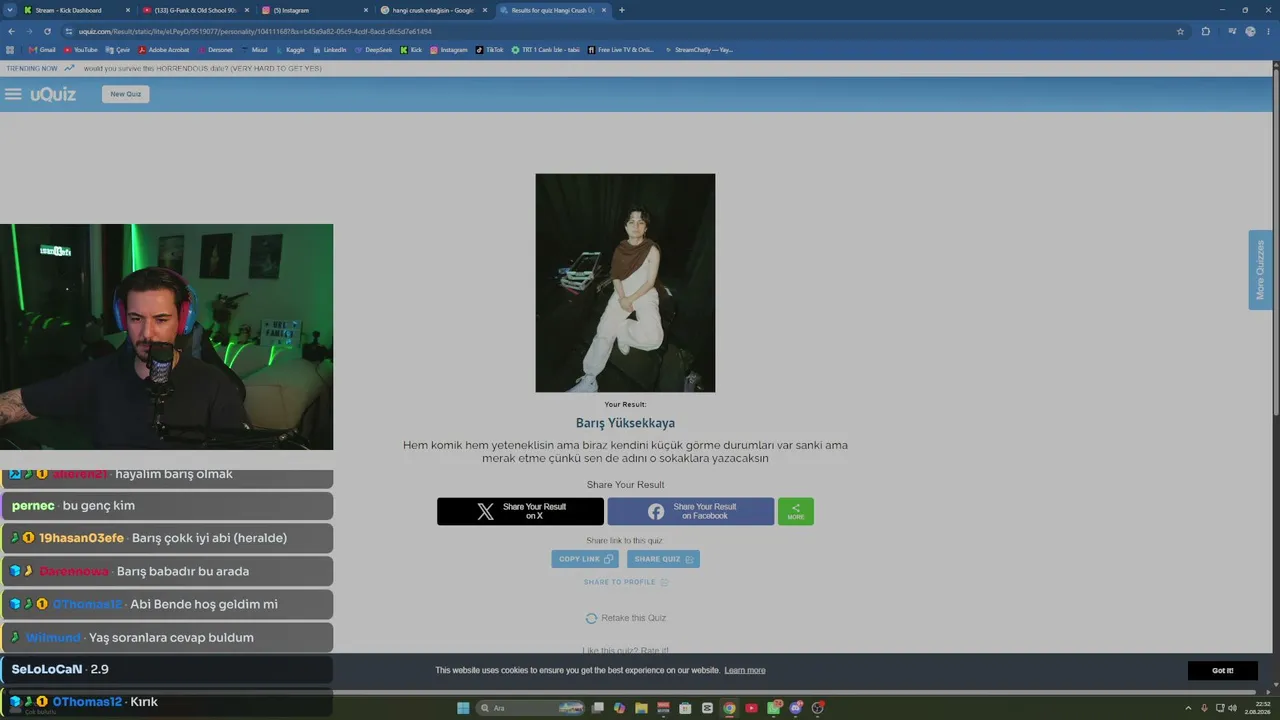Open the Chrome three-dot menu
This screenshot has height=720, width=1280.
coord(1268,31)
